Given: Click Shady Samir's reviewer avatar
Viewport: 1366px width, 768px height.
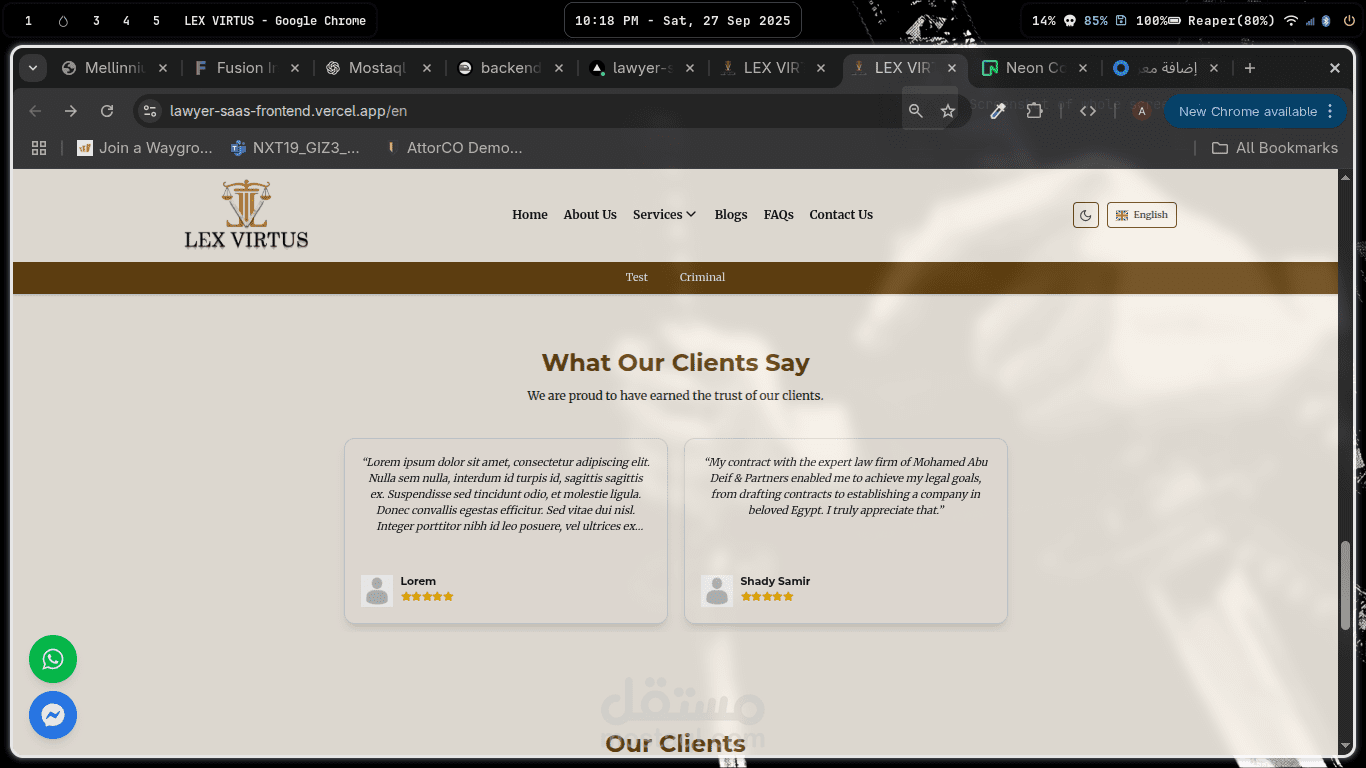Looking at the screenshot, I should pyautogui.click(x=717, y=591).
